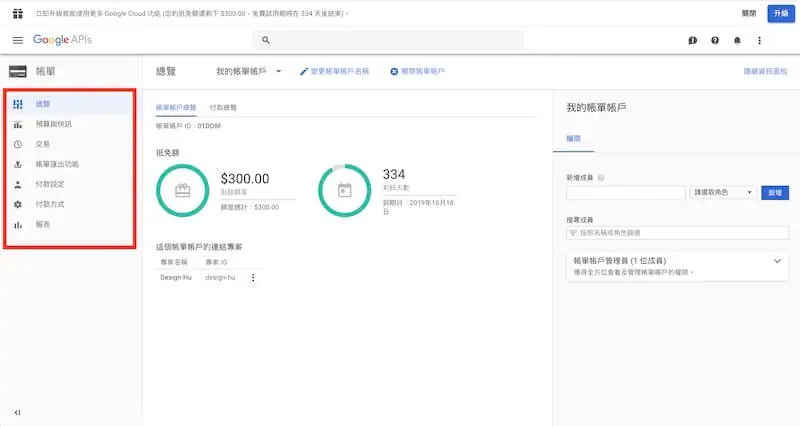Click the hide info panel link
This screenshot has width=800, height=426.
(765, 71)
